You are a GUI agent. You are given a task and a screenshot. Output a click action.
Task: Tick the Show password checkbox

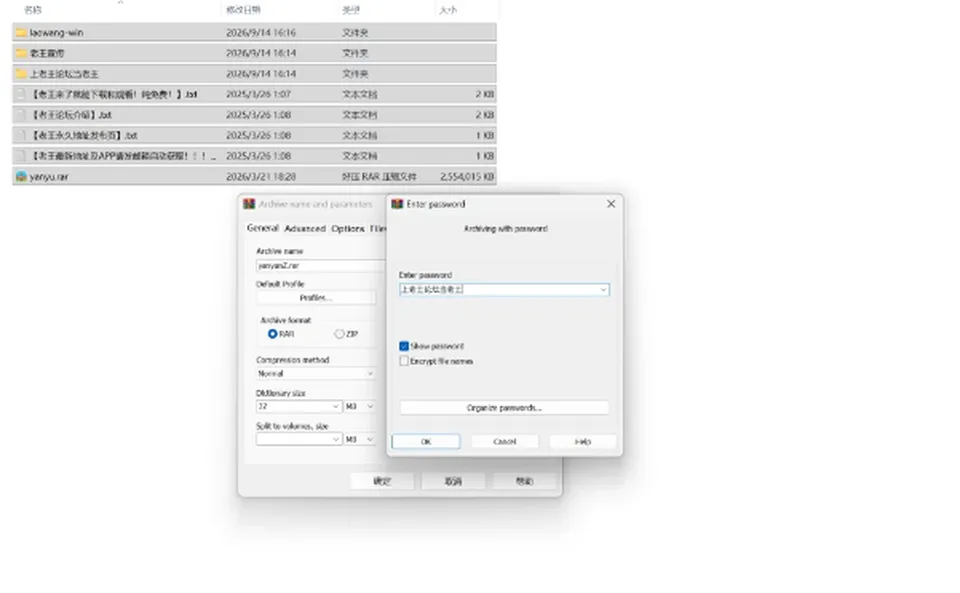point(404,346)
